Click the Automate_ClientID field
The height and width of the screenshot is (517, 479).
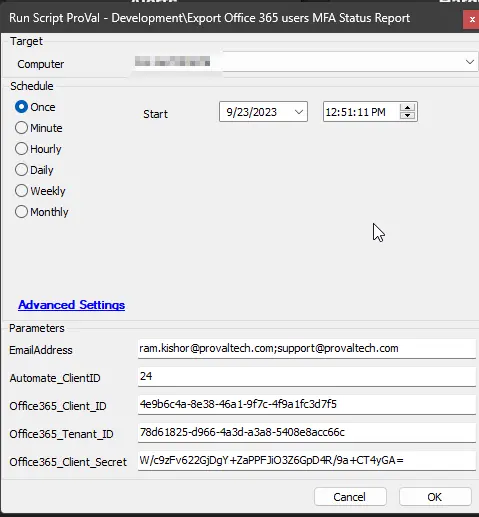(307, 377)
